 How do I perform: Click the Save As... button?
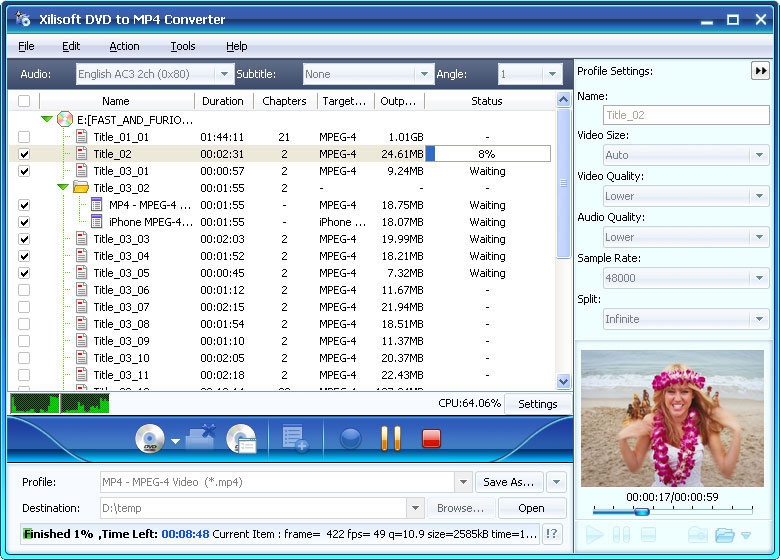pyautogui.click(x=509, y=482)
